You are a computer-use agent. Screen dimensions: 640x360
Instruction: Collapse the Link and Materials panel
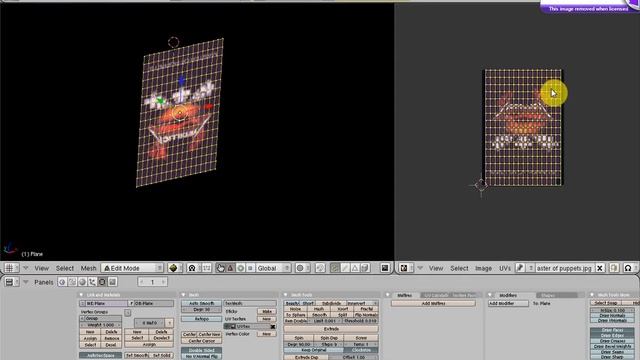tap(81, 295)
